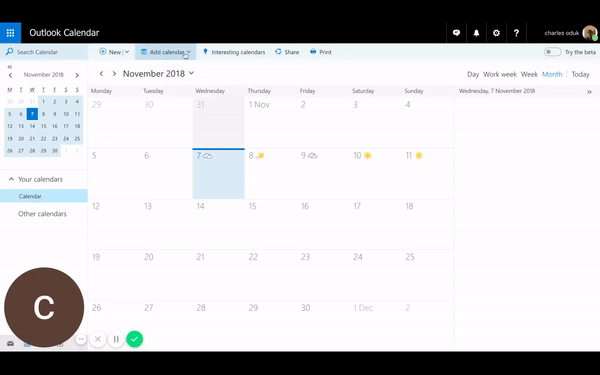
Task: Go to the Mail icon in bottom bar
Action: point(10,344)
